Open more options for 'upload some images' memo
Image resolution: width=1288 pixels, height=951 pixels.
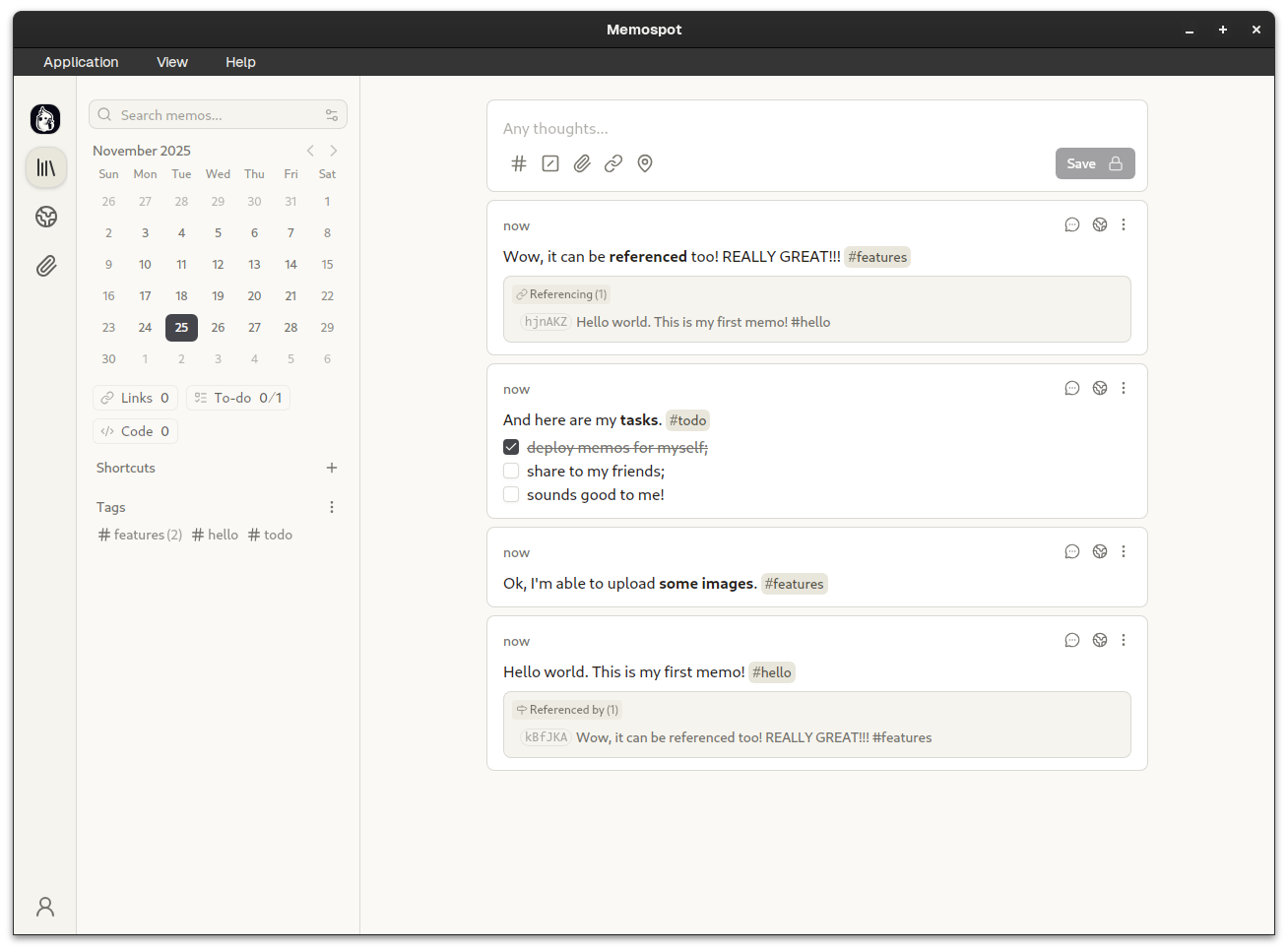[x=1124, y=552]
